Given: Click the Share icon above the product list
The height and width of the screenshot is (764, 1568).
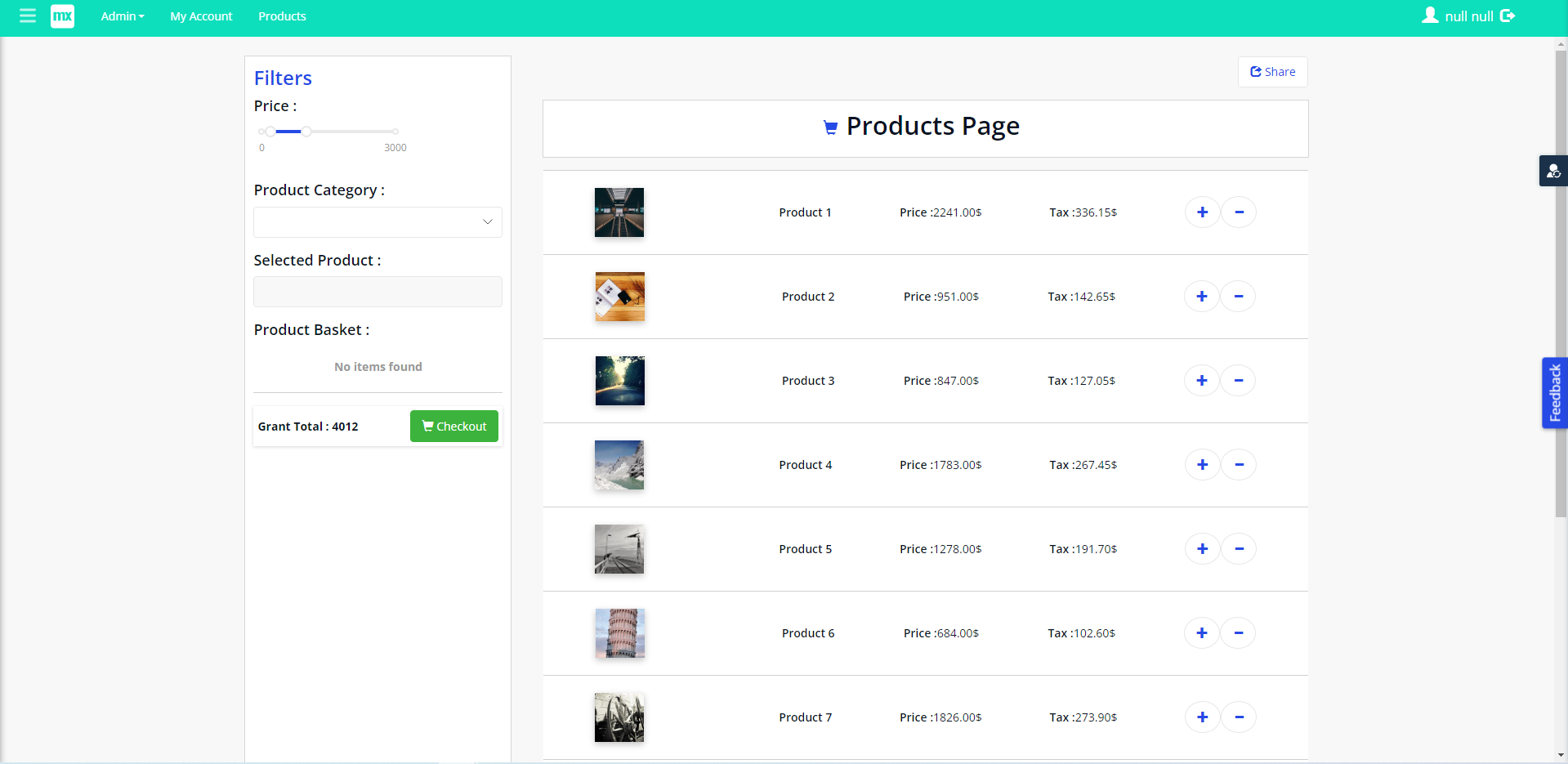Looking at the screenshot, I should 1256,72.
